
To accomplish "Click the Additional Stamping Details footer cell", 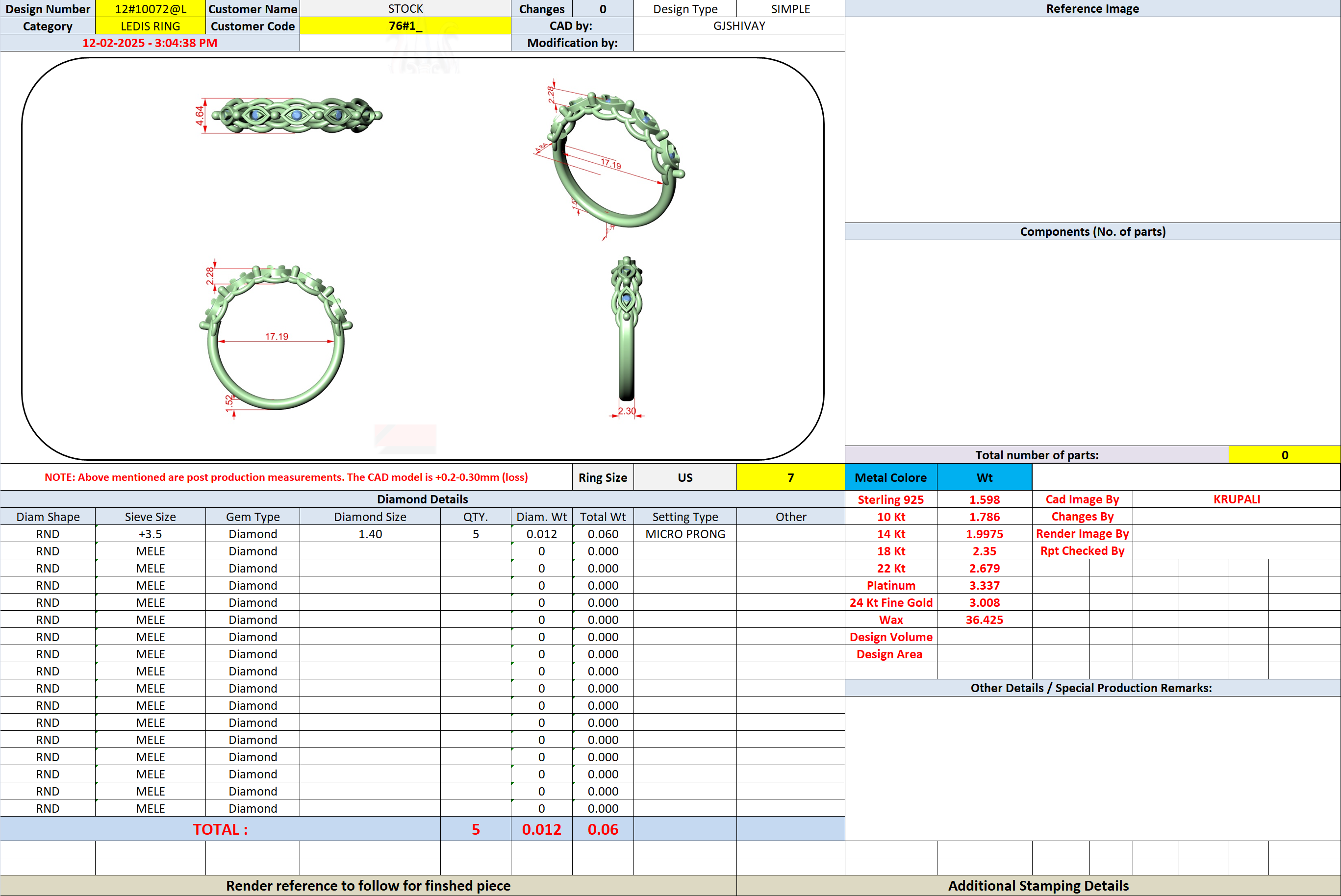I will [x=1038, y=886].
